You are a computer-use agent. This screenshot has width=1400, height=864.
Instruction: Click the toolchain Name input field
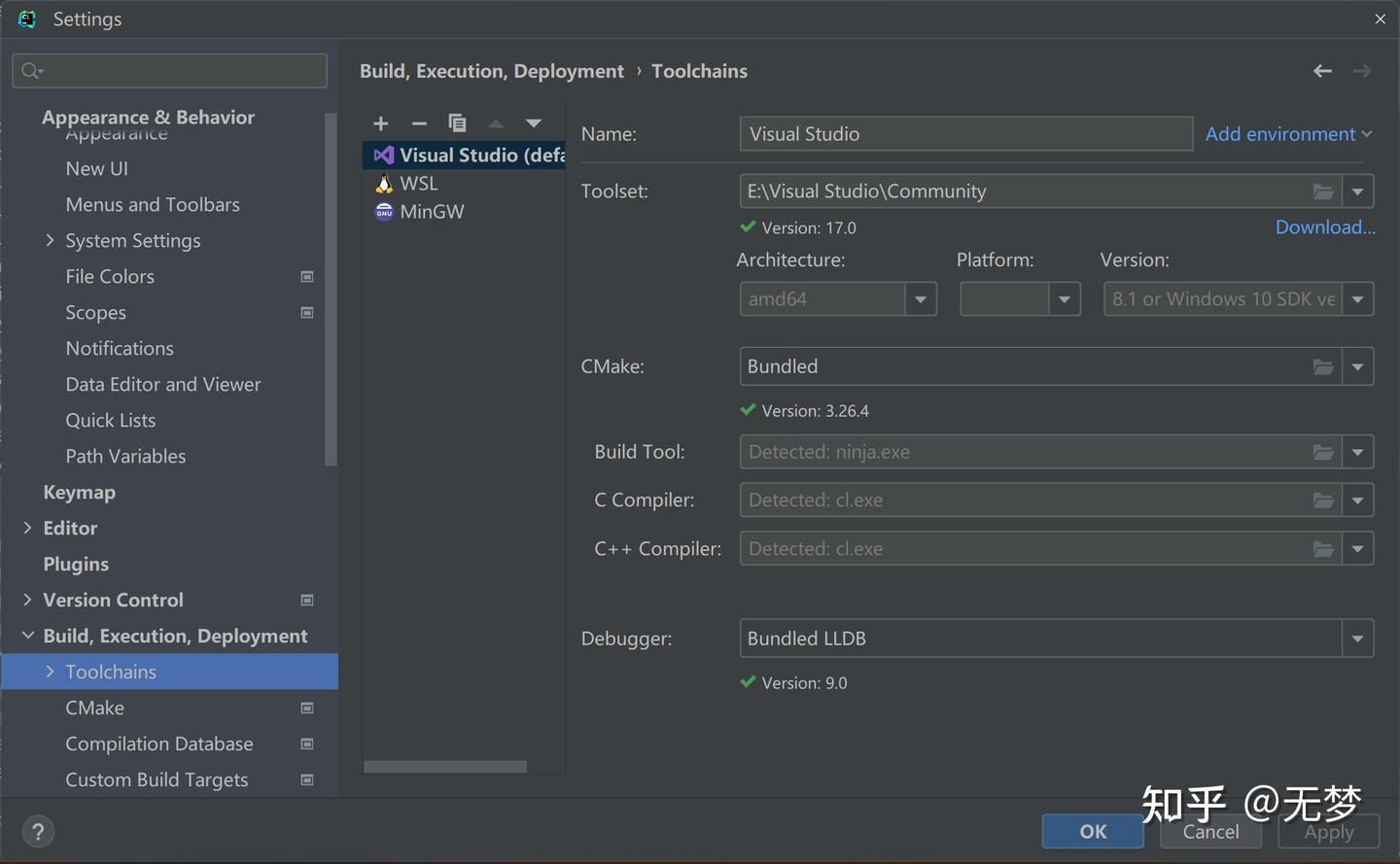click(965, 134)
